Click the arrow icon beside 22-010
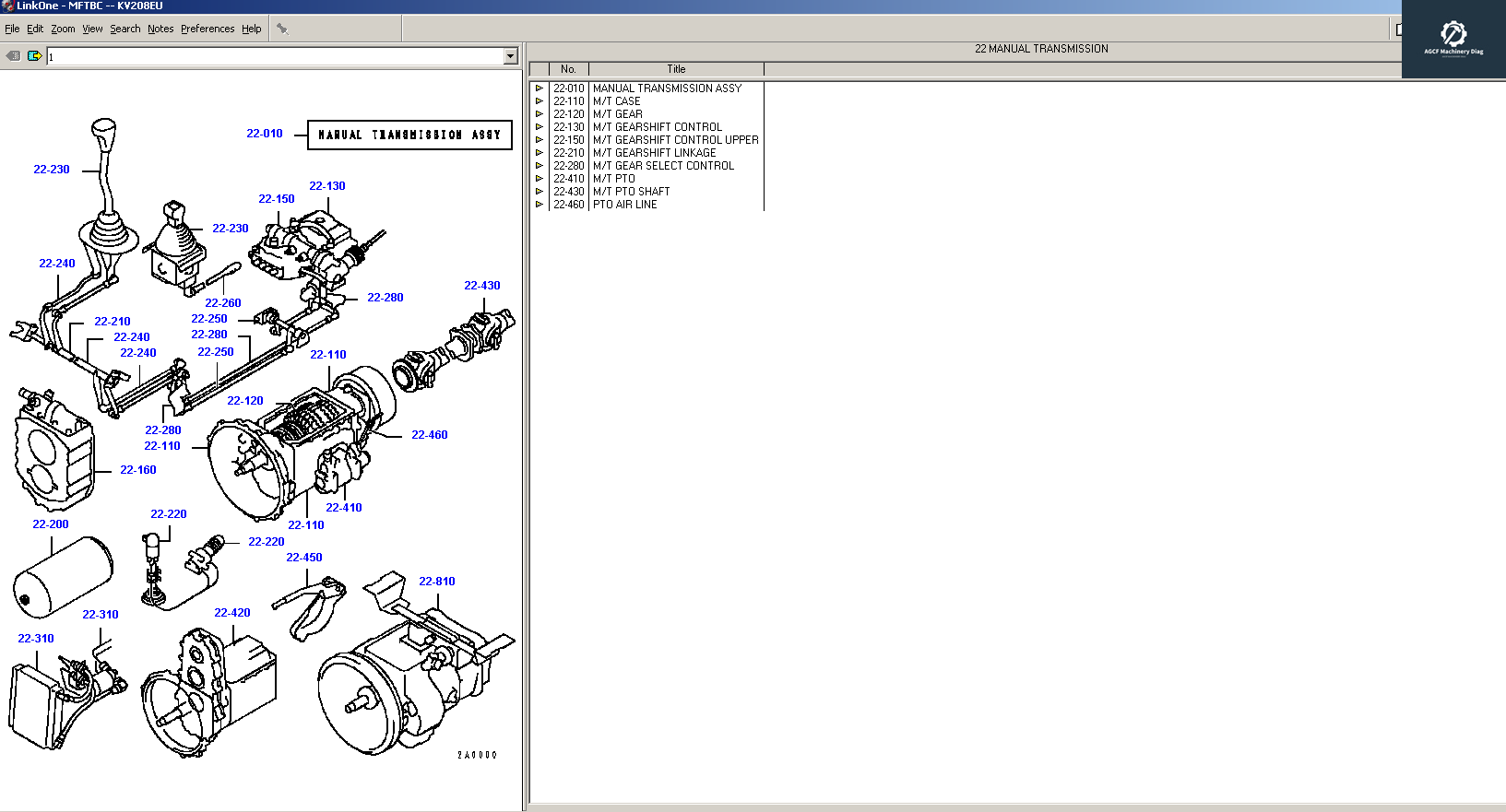The width and height of the screenshot is (1506, 812). [x=540, y=88]
